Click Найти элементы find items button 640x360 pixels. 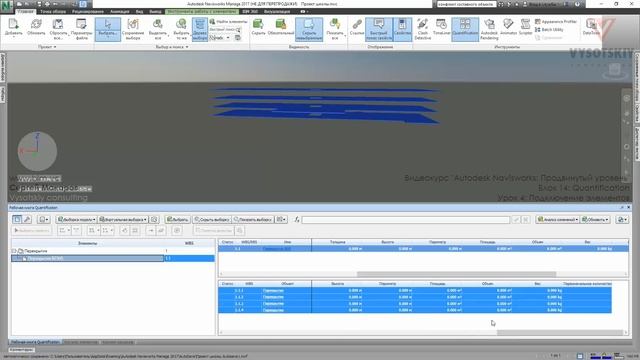click(x=229, y=21)
